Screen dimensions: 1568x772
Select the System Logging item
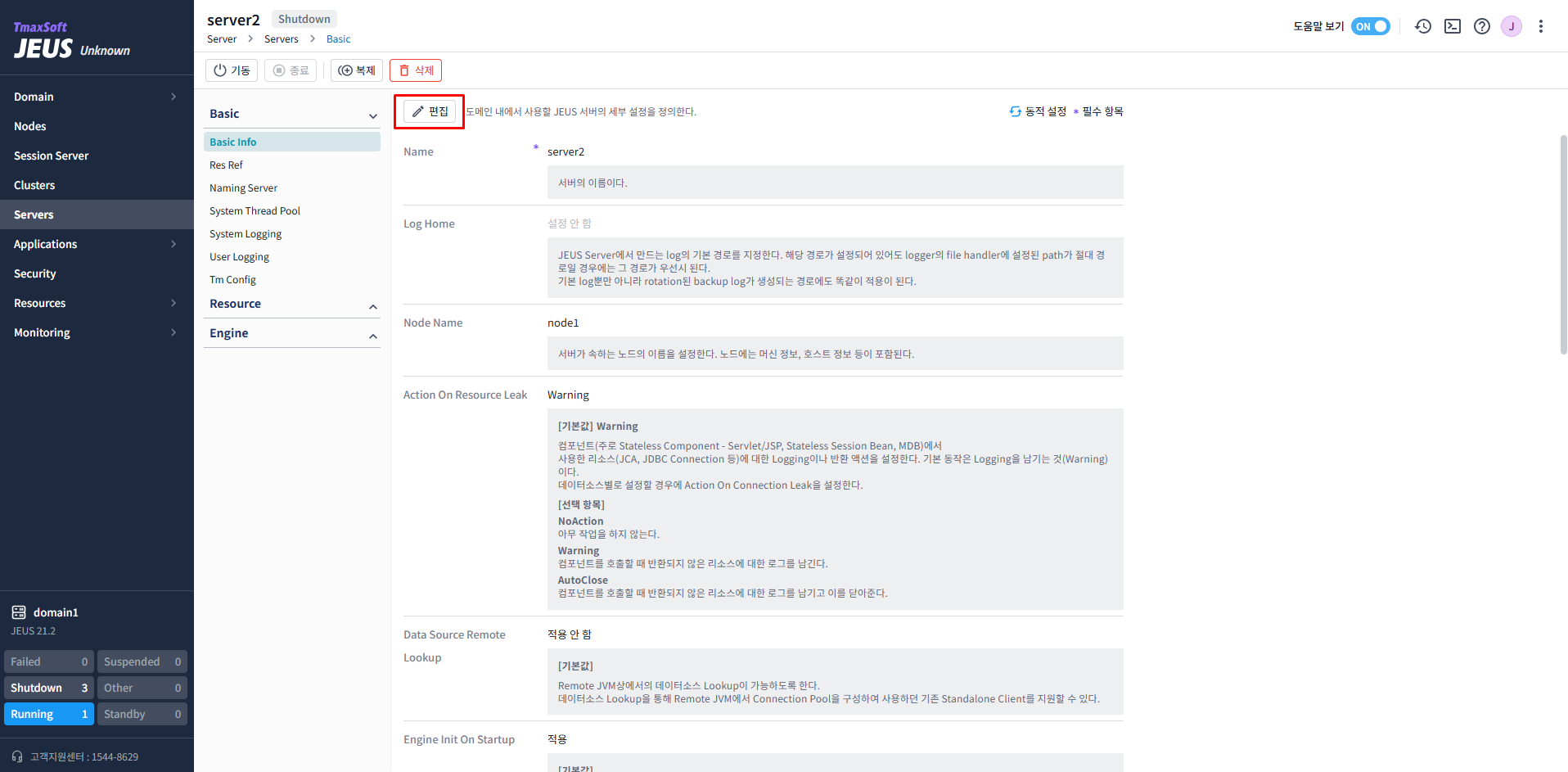point(246,233)
